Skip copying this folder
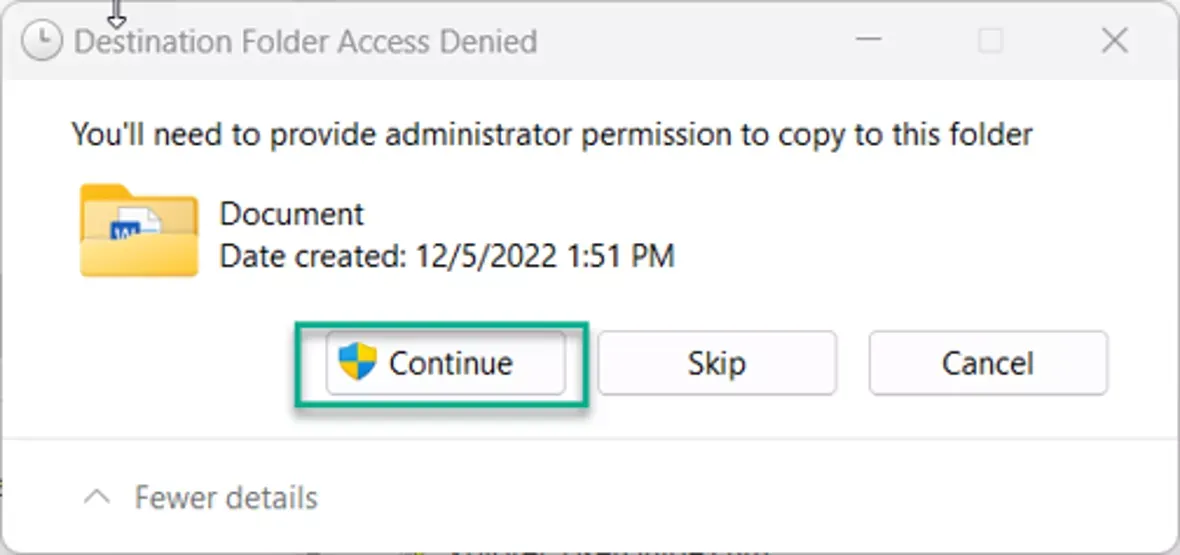 pos(716,363)
